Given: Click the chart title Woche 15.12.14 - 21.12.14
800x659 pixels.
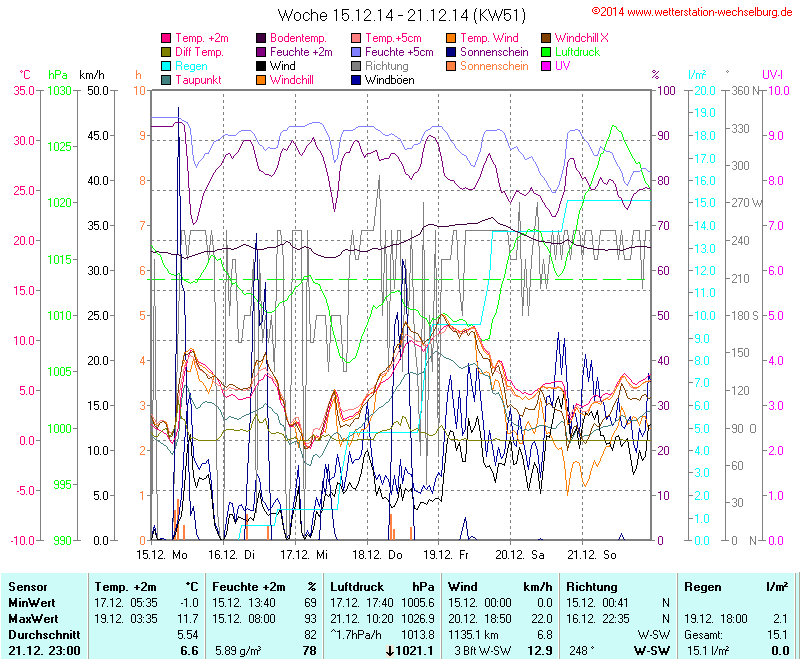Looking at the screenshot, I should [x=399, y=16].
